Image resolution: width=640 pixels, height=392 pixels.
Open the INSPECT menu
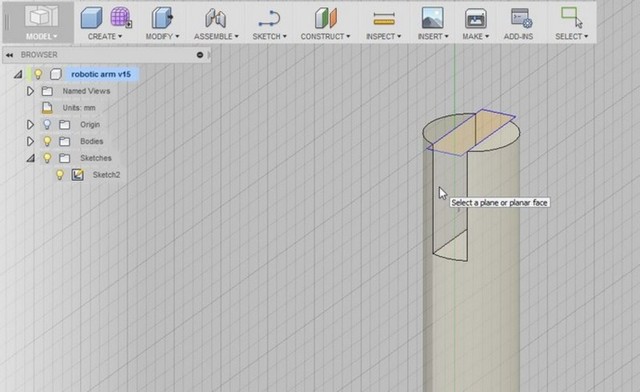click(x=384, y=36)
